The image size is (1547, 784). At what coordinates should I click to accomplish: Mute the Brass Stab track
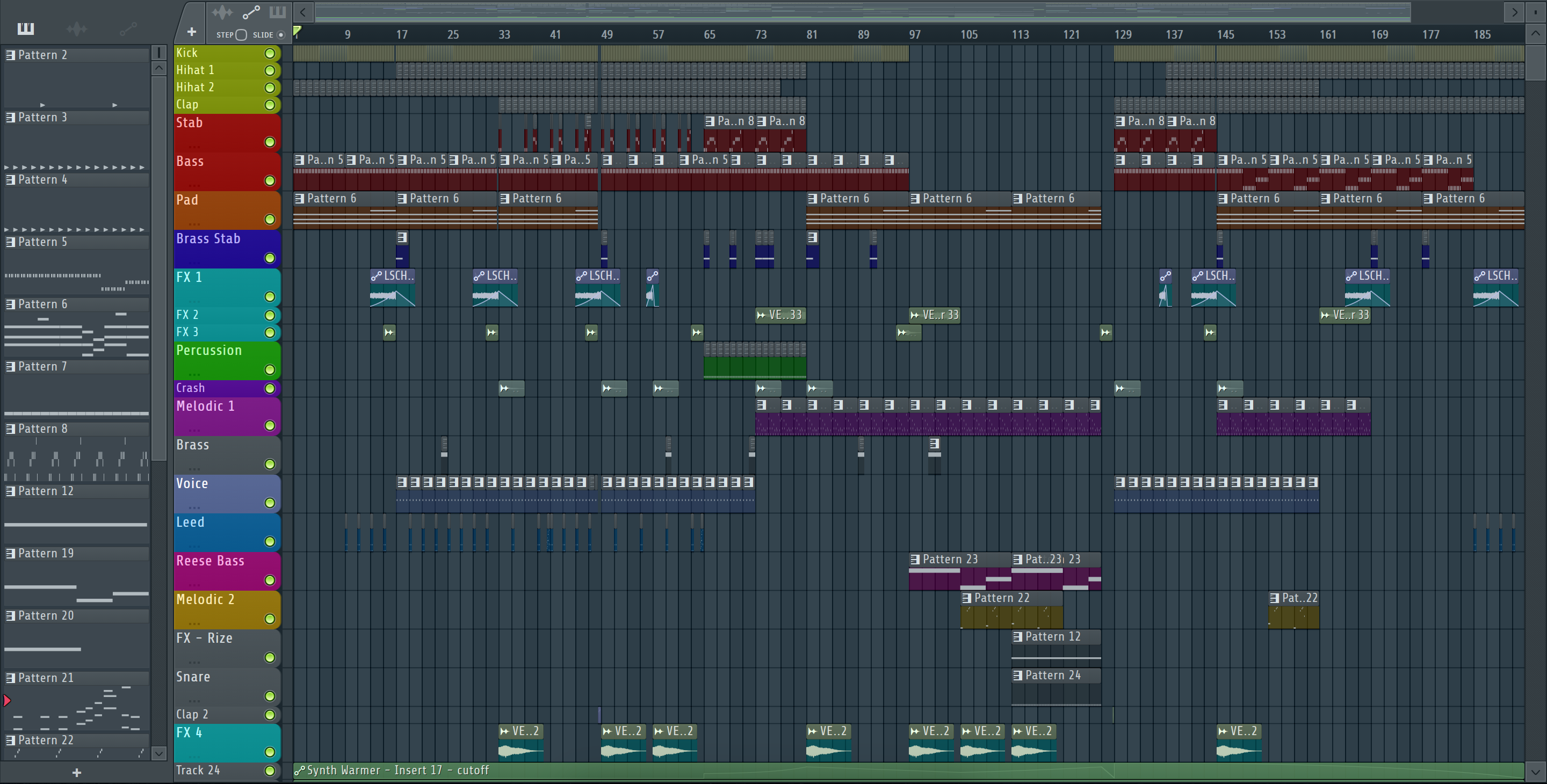270,258
